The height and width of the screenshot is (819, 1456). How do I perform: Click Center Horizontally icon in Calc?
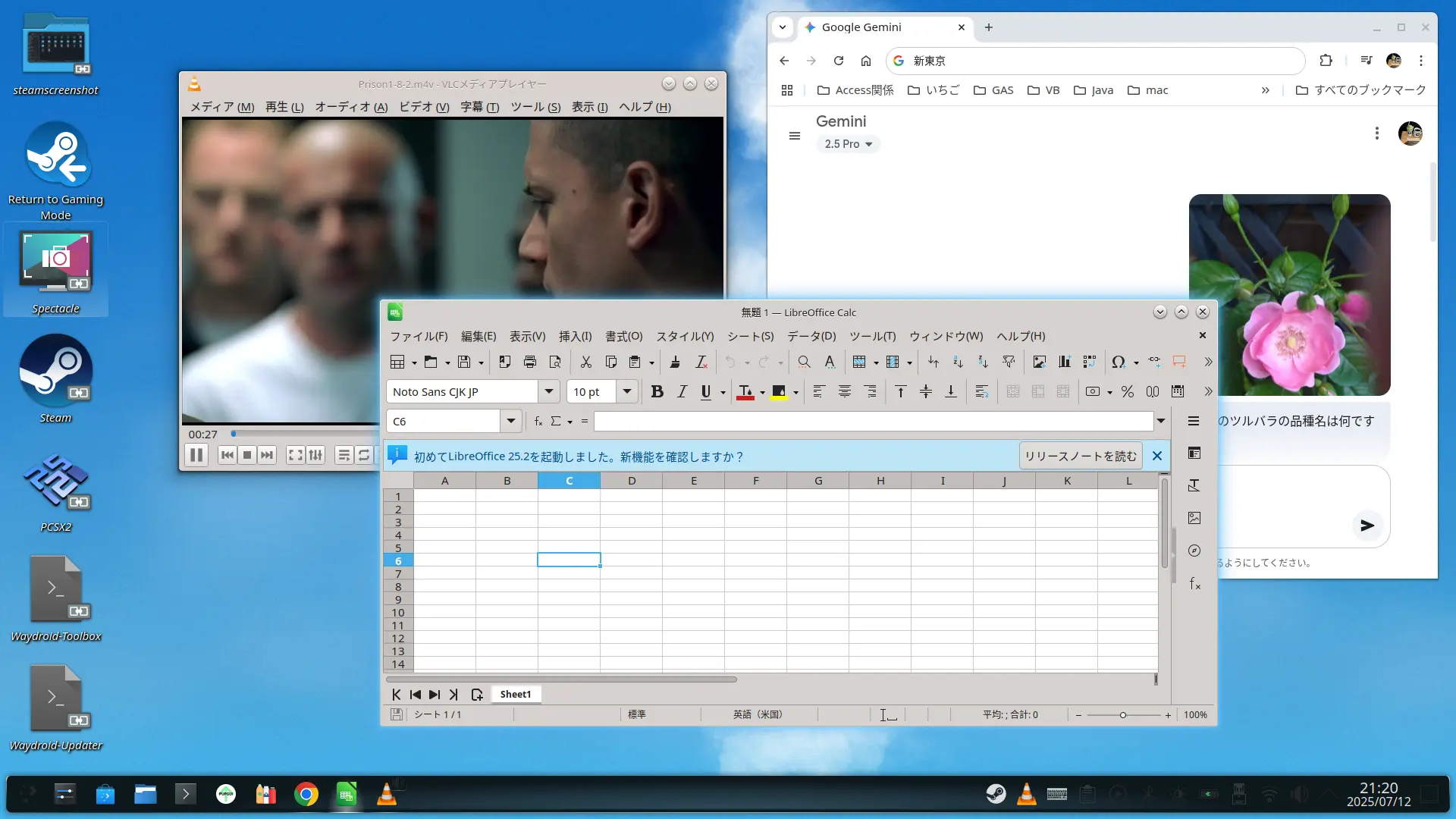[x=844, y=391]
